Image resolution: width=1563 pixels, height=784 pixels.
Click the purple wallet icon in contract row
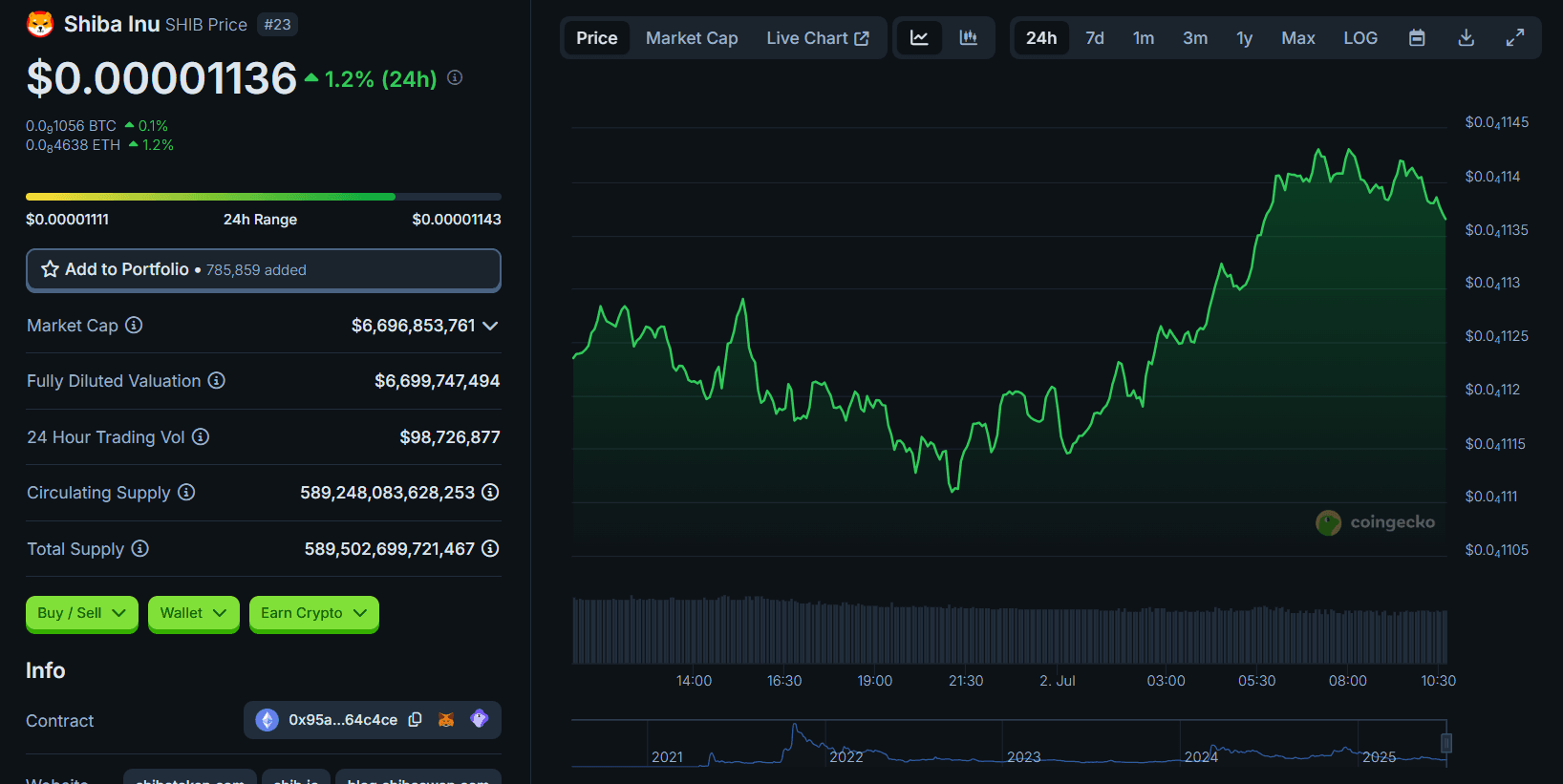pyautogui.click(x=480, y=719)
